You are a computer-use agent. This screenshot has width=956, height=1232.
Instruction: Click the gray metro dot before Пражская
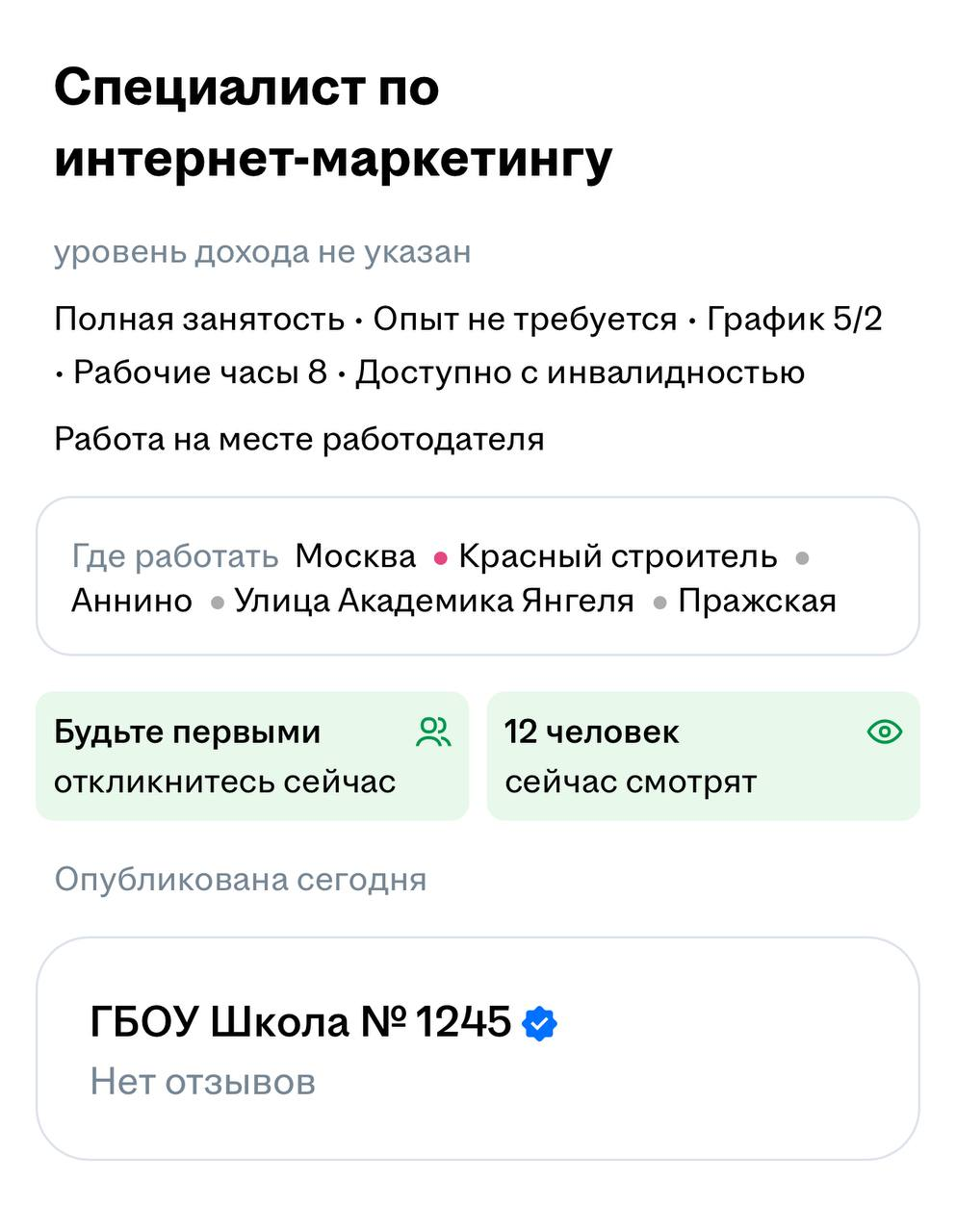660,603
